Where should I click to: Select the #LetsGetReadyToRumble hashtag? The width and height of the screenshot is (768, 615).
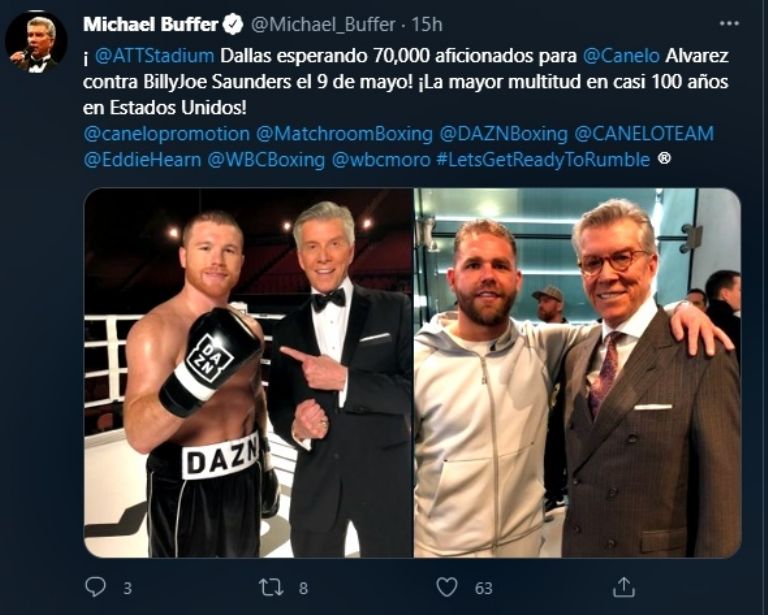click(x=543, y=160)
